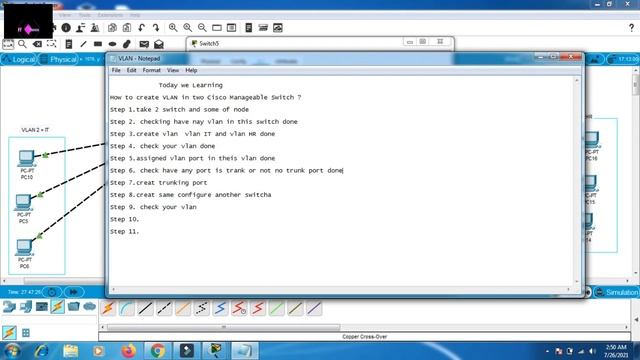Click the 'Today we Learning' heading text
Viewport: 640px width, 360px height.
point(191,85)
